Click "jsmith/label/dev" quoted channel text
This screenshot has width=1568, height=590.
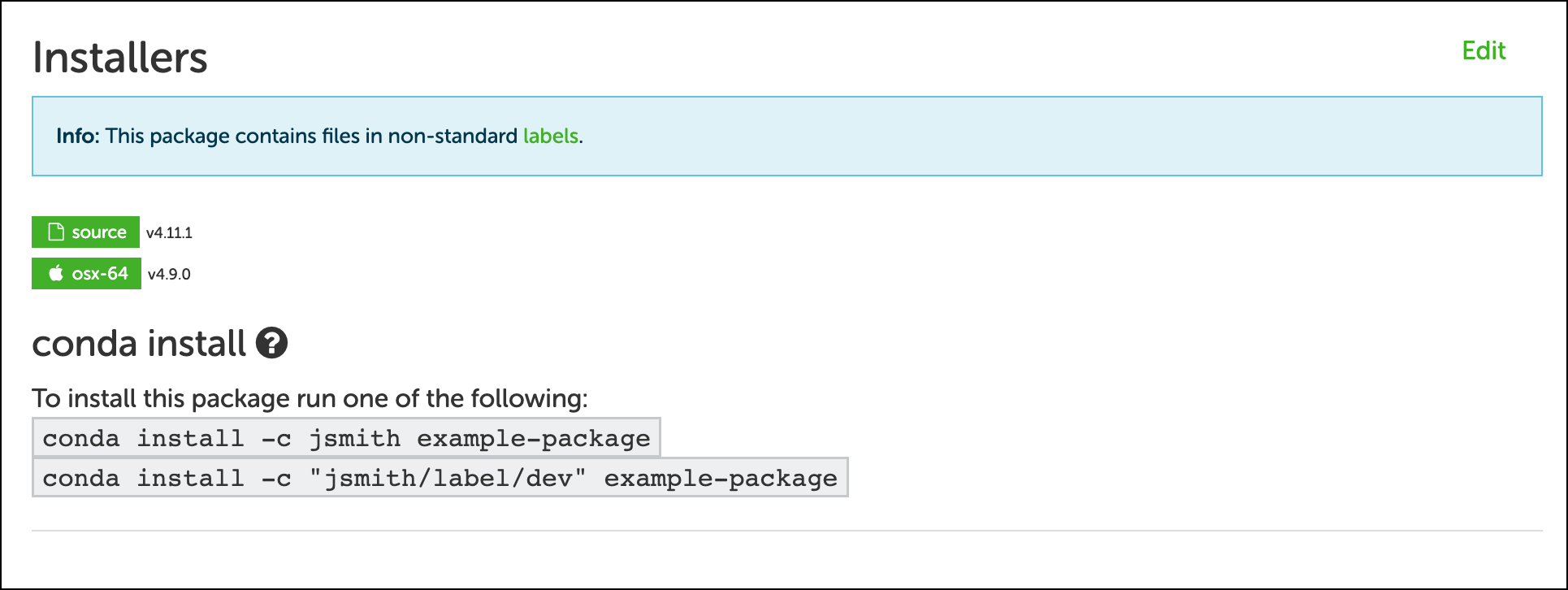pyautogui.click(x=448, y=479)
